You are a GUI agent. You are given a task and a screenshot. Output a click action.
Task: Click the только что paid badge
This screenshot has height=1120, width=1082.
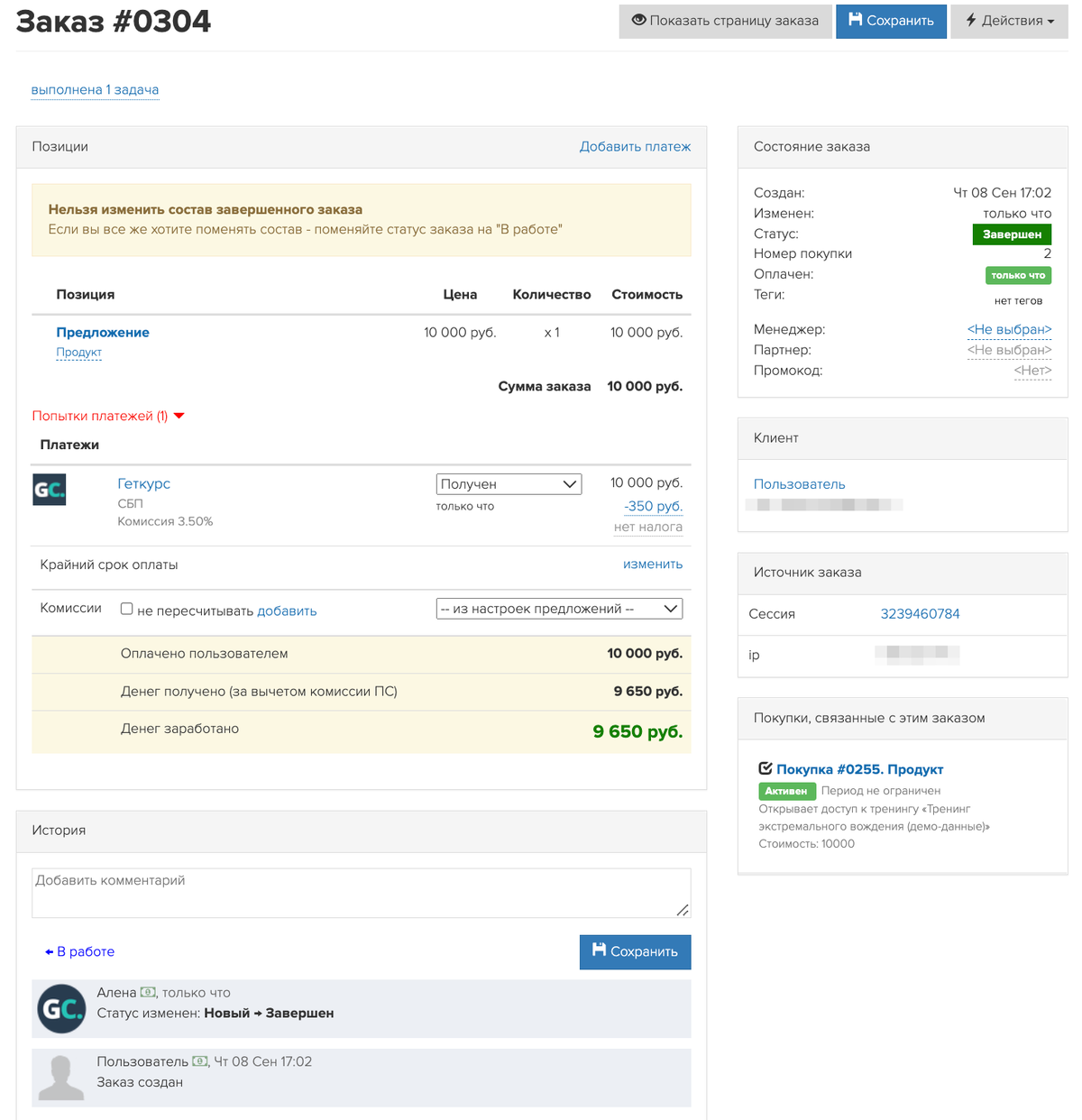pyautogui.click(x=1018, y=275)
